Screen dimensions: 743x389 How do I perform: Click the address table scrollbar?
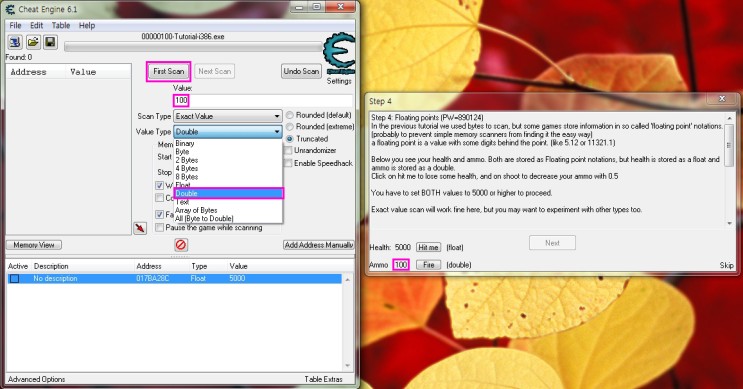(348, 323)
